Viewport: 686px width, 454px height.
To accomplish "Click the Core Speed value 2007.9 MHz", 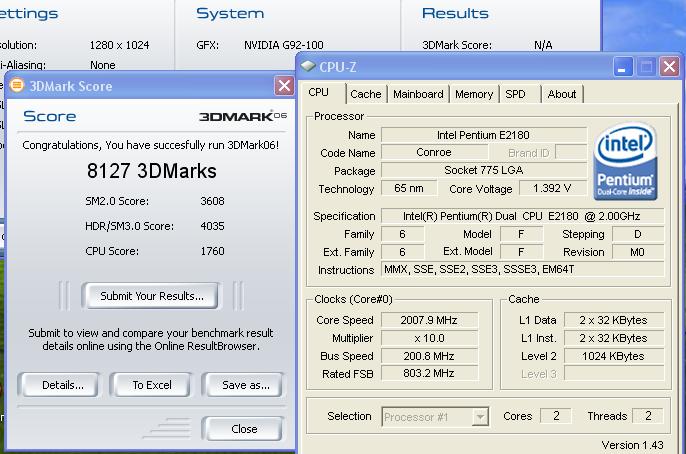I will pyautogui.click(x=429, y=320).
